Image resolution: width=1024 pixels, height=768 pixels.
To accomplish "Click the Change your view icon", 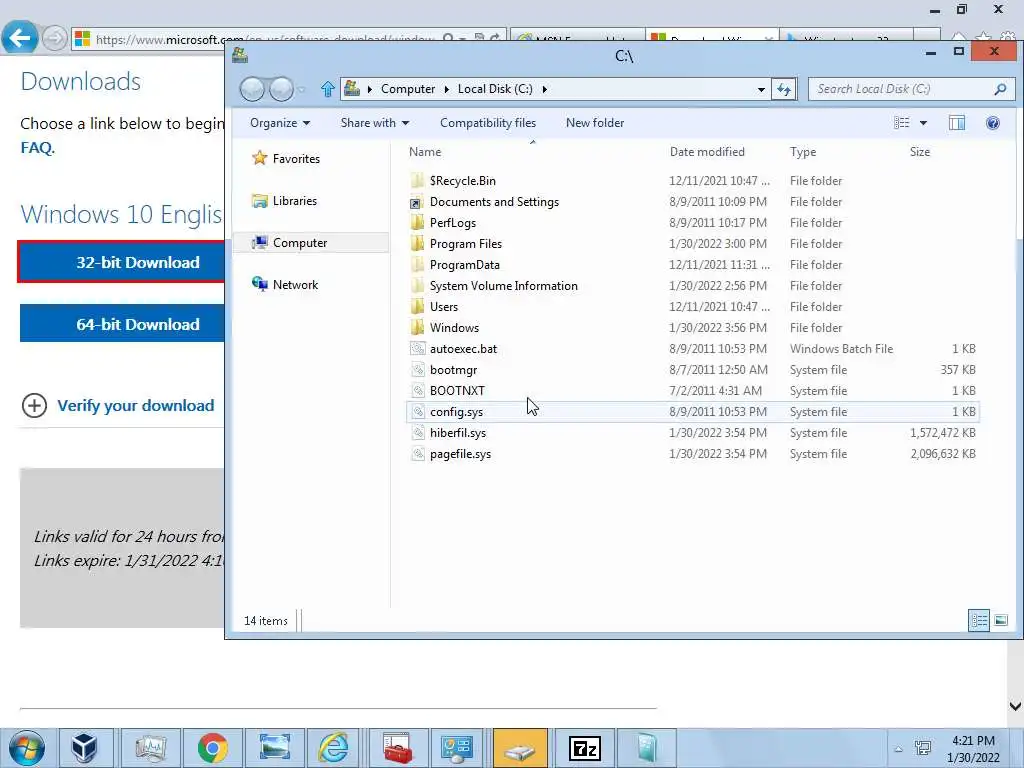I will pyautogui.click(x=902, y=123).
